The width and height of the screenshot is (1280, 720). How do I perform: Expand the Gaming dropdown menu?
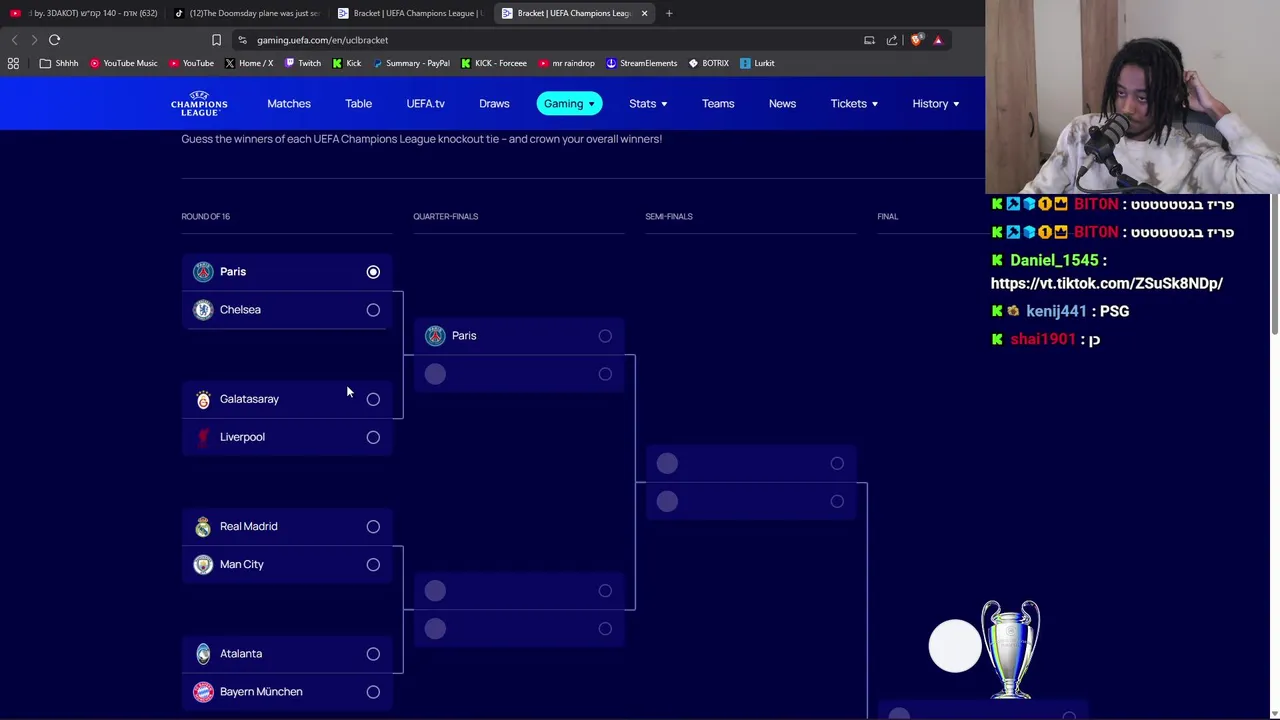pos(569,103)
